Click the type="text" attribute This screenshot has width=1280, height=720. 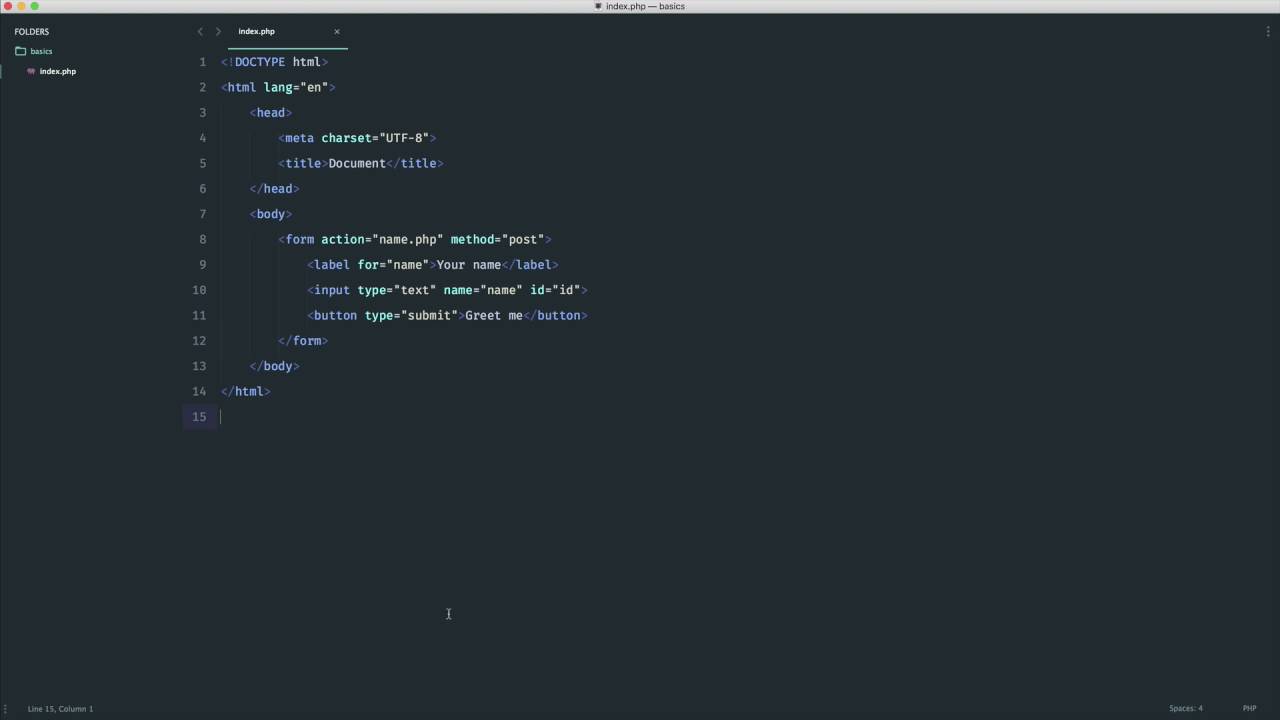397,290
